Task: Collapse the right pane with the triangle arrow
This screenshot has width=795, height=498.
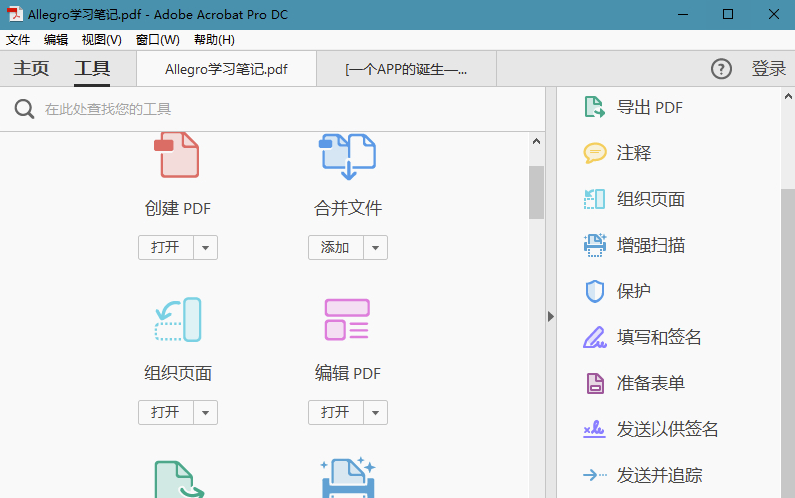Action: click(x=551, y=316)
